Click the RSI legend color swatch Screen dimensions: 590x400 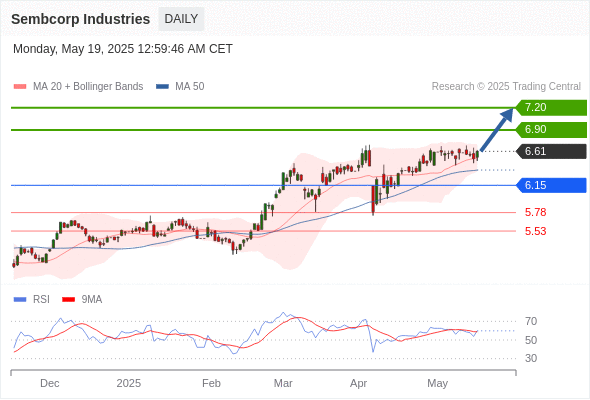[x=20, y=300]
